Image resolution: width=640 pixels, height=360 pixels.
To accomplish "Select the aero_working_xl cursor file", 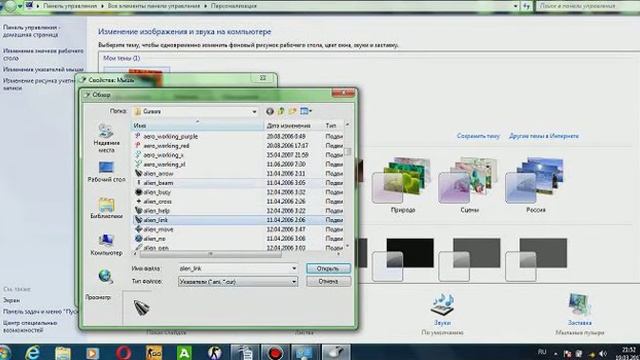I will click(x=164, y=164).
